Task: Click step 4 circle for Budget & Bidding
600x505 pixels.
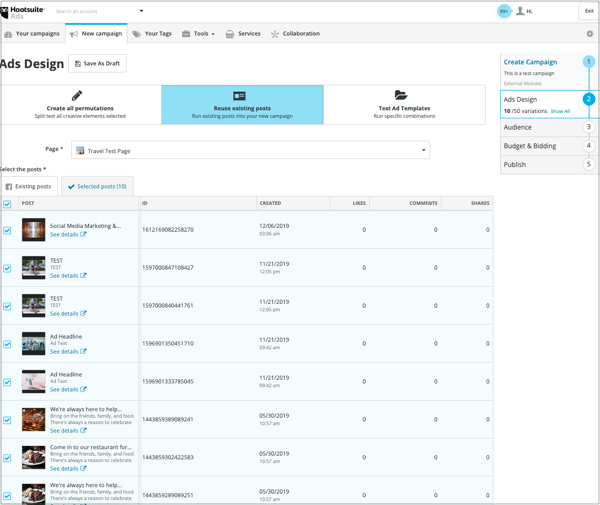Action: pyautogui.click(x=589, y=145)
